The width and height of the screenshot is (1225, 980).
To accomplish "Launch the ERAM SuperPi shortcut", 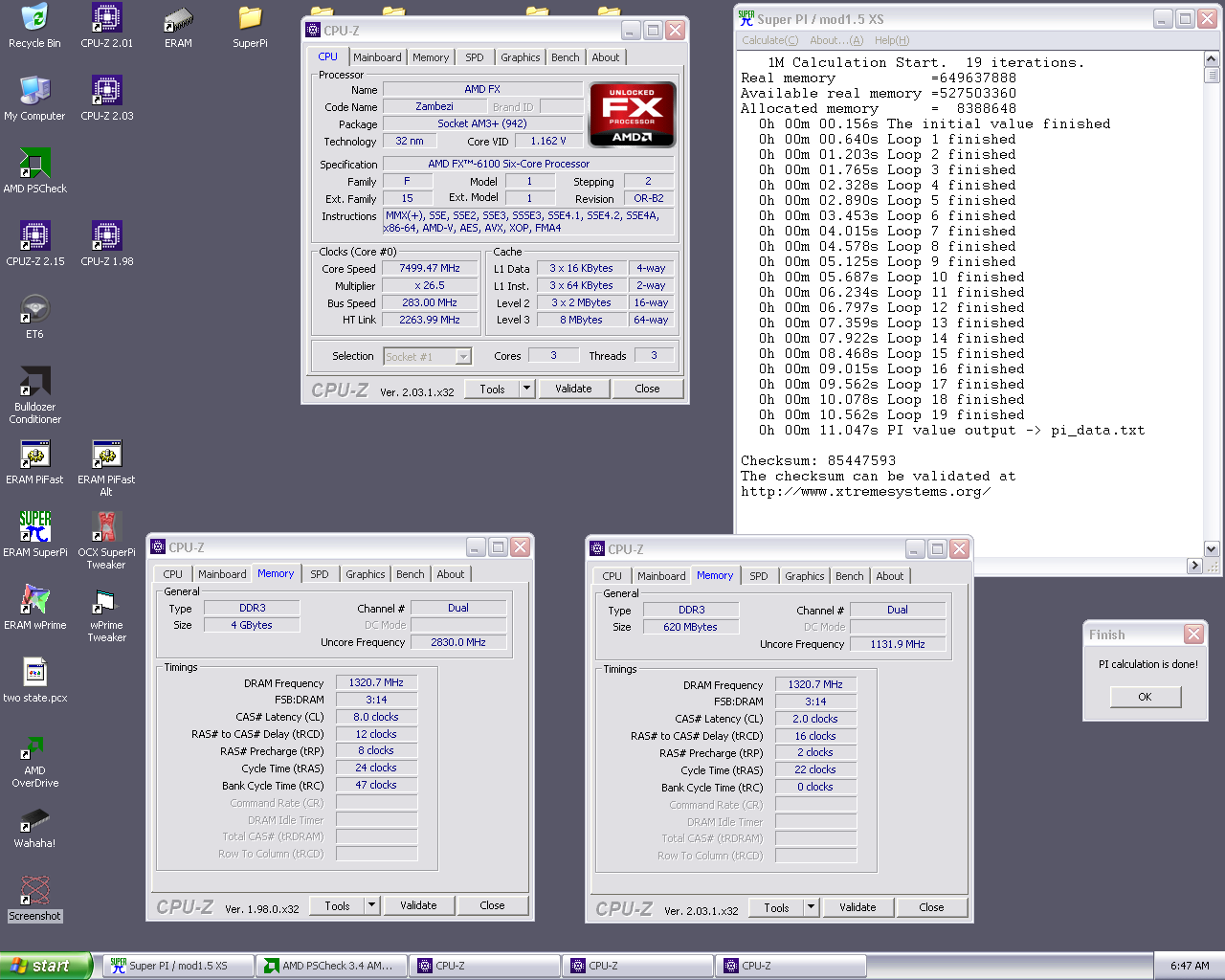I will coord(34,535).
